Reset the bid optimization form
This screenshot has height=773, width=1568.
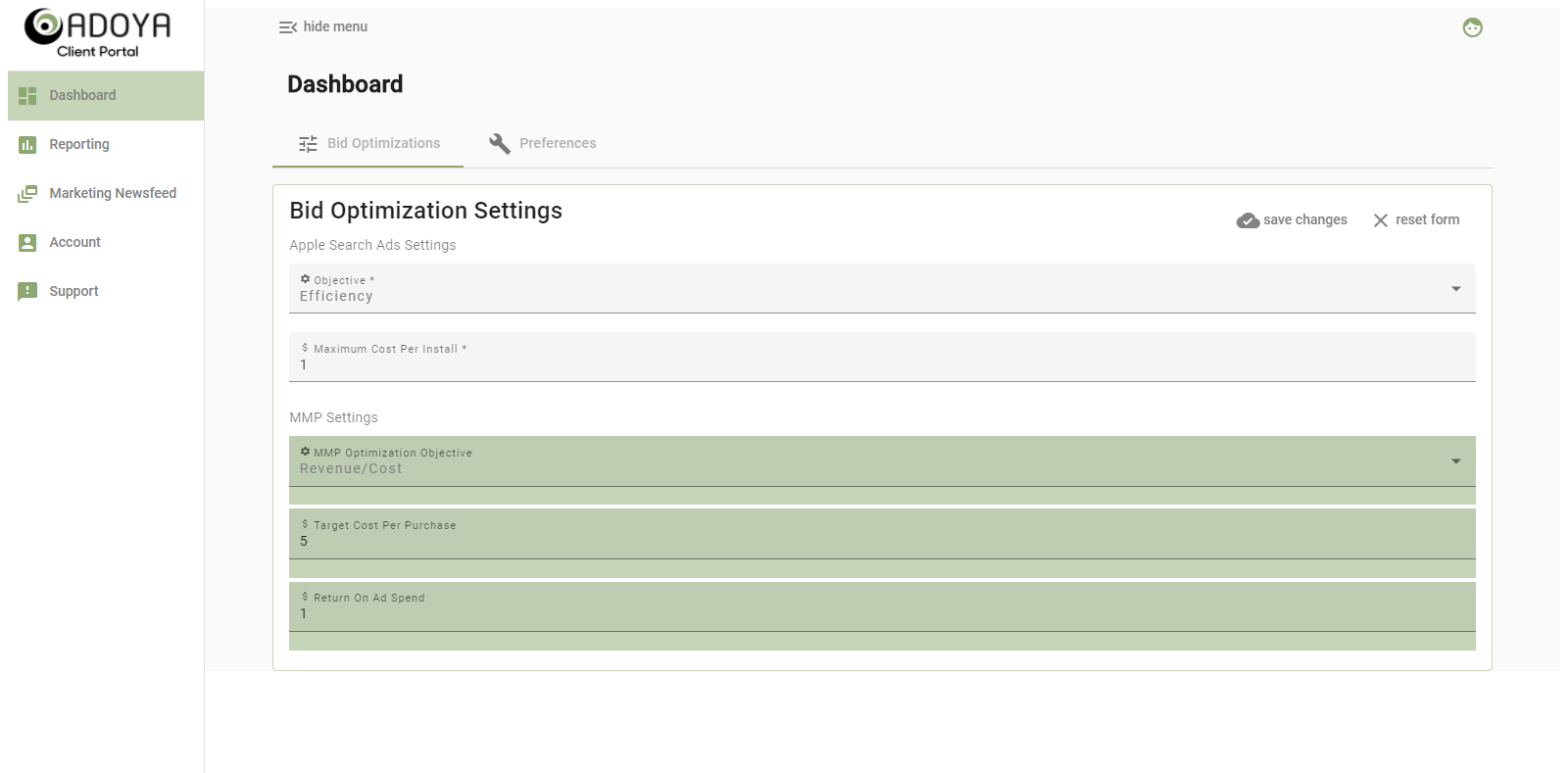click(x=1416, y=220)
